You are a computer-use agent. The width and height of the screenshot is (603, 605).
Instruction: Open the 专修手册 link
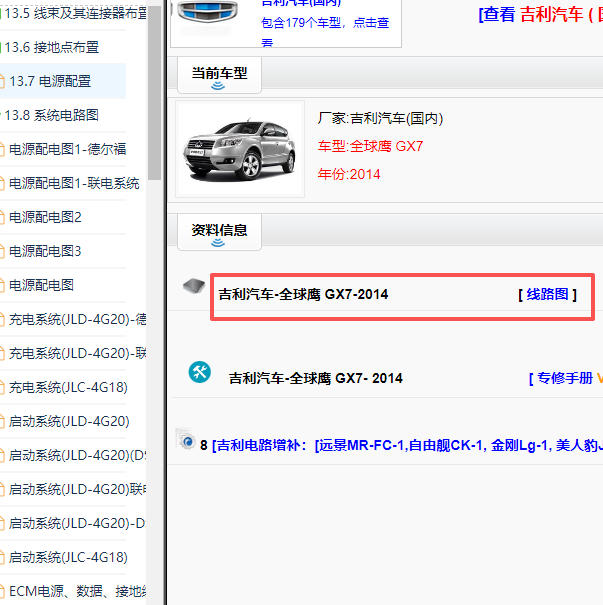click(564, 378)
